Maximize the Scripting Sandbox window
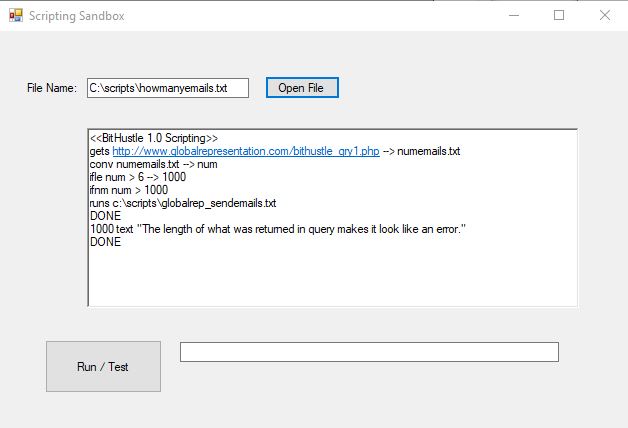Image resolution: width=628 pixels, height=428 pixels. pos(559,15)
